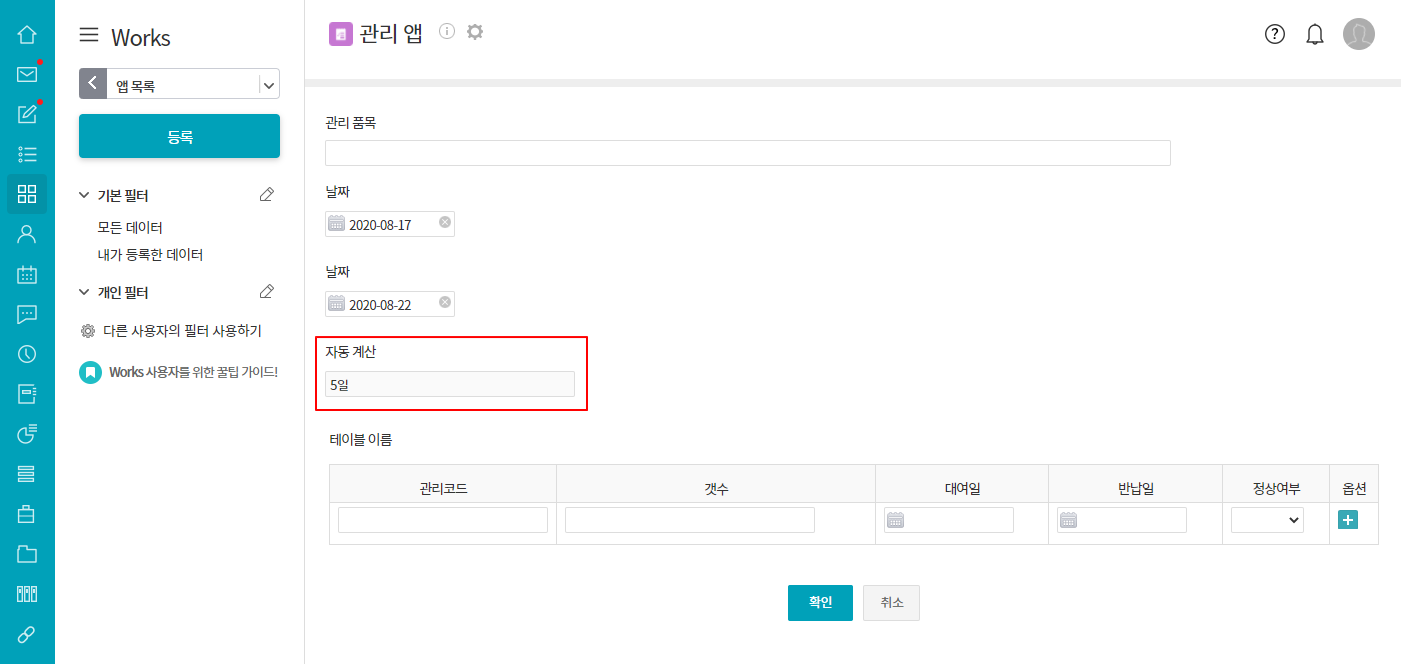Select 내가 등록한 데이터 filter
Screen dimensions: 1401x664
150,255
